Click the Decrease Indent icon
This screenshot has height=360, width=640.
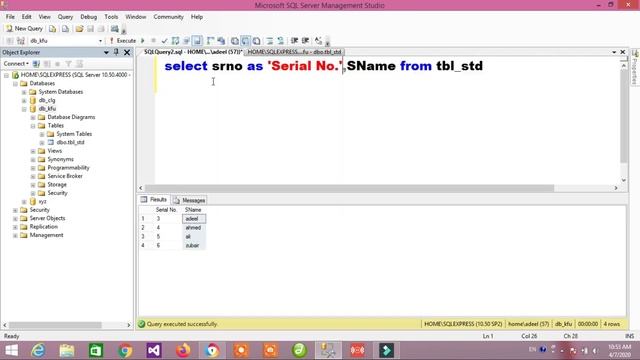(294, 41)
